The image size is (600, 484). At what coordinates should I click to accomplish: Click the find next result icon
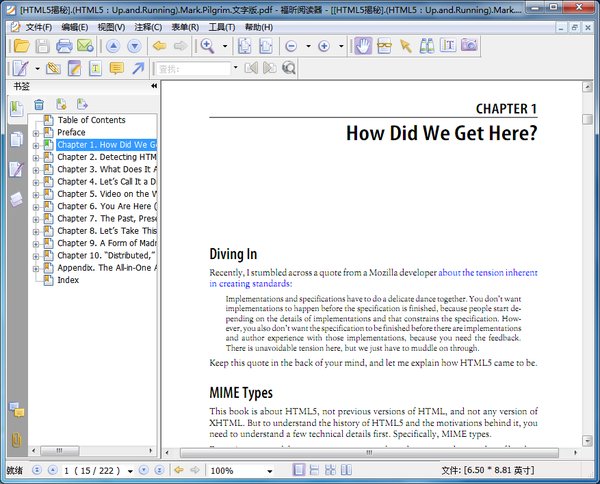point(270,68)
